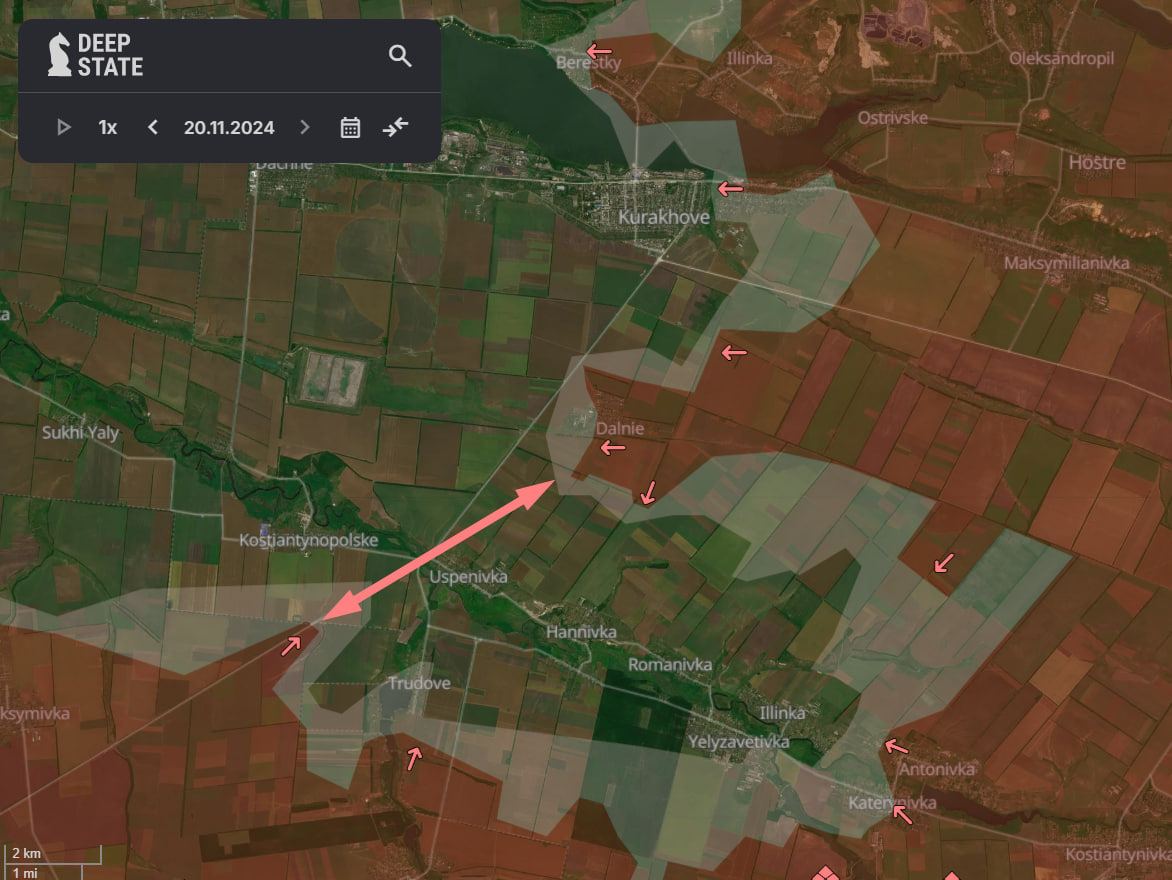1172x880 pixels.
Task: Change the 1x playback speed
Action: (x=107, y=127)
